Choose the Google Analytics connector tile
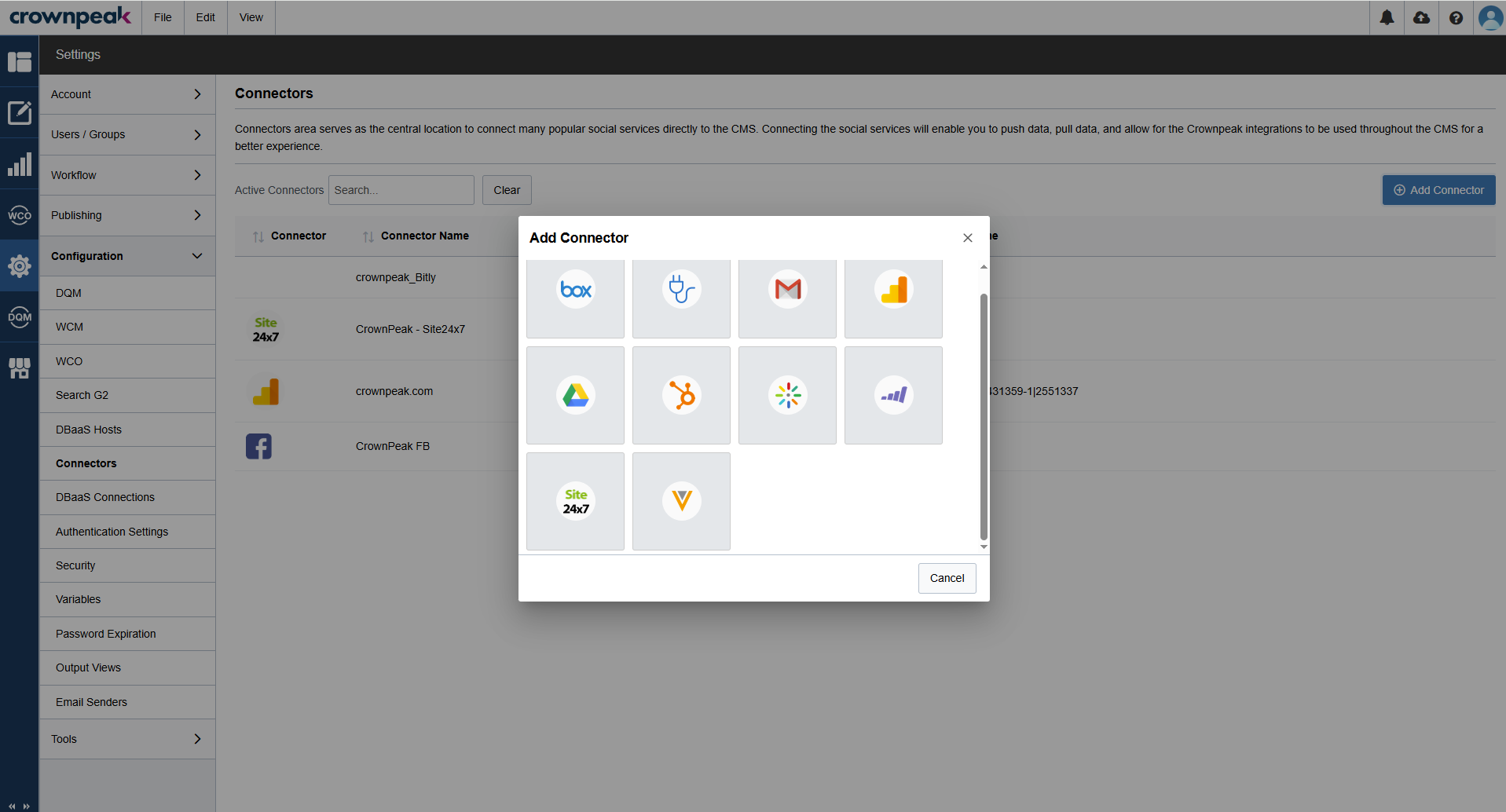Image resolution: width=1506 pixels, height=812 pixels. [x=893, y=298]
